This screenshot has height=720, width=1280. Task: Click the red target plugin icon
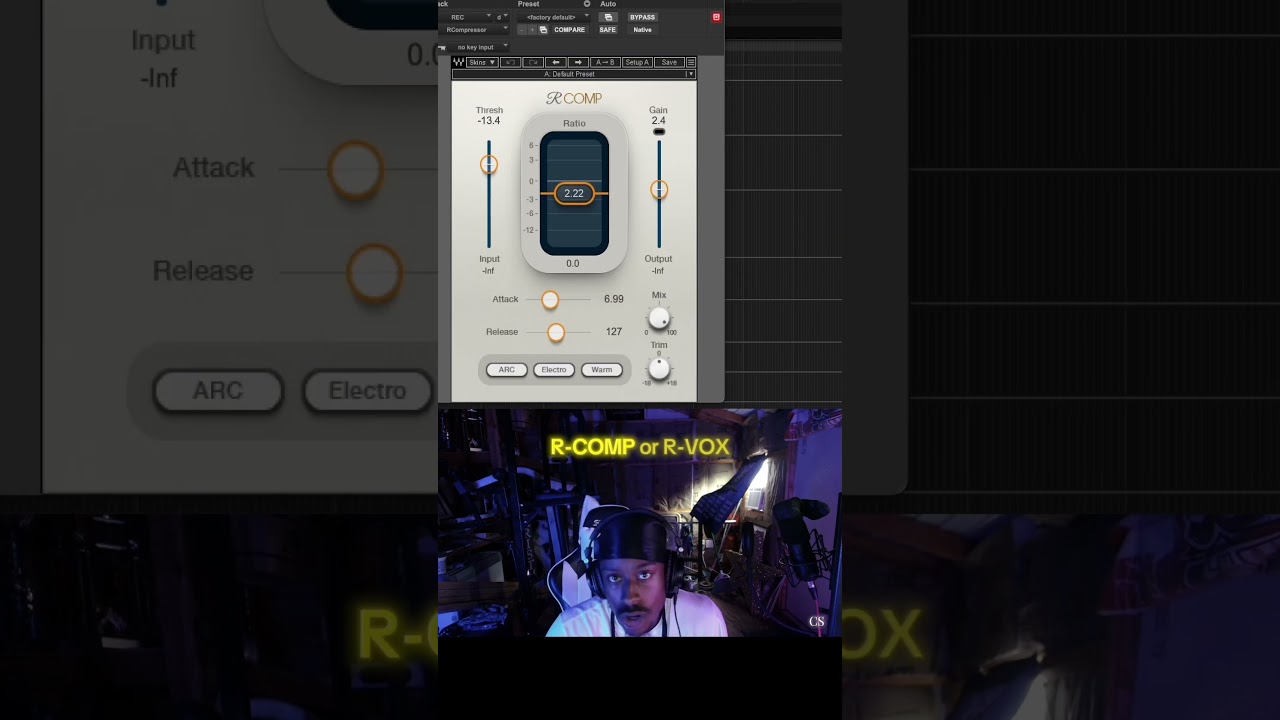click(716, 17)
